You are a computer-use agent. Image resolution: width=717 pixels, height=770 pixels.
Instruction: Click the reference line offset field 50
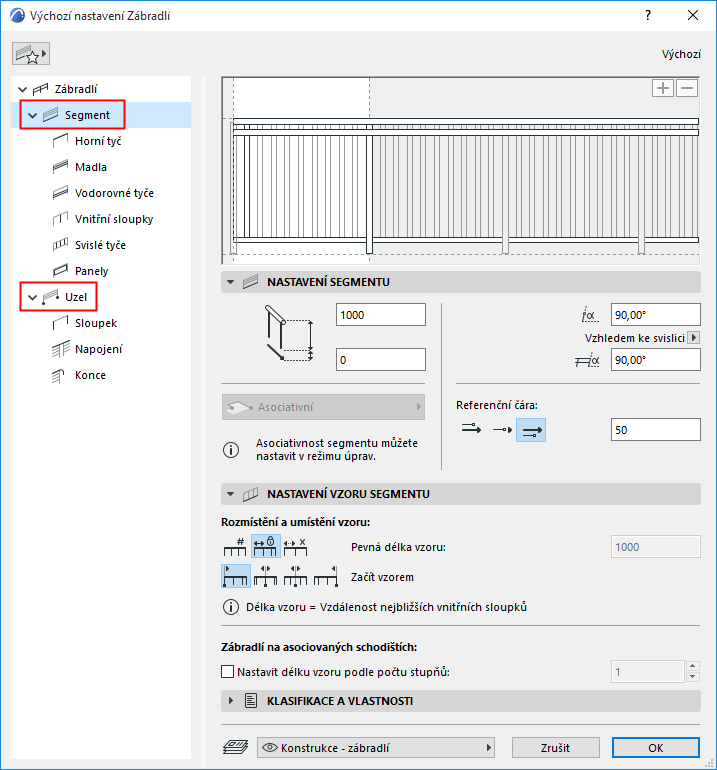click(656, 430)
